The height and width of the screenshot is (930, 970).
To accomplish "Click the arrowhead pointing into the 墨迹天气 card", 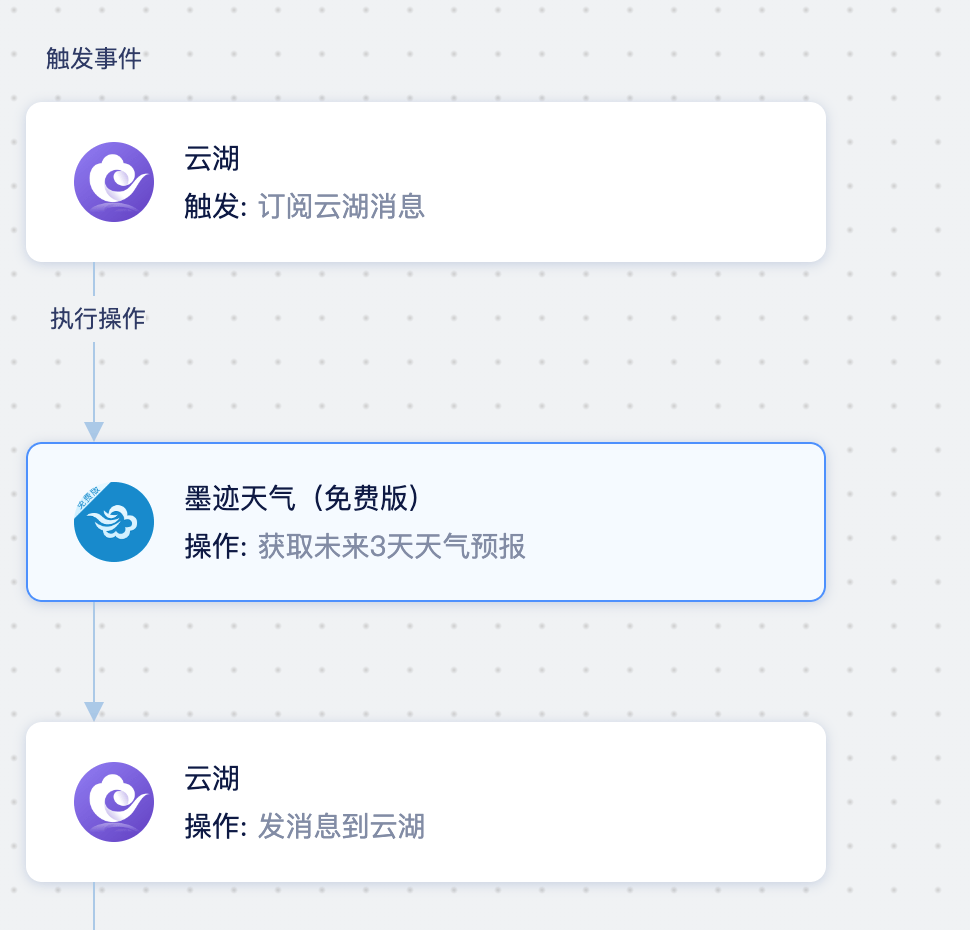I will 94,431.
